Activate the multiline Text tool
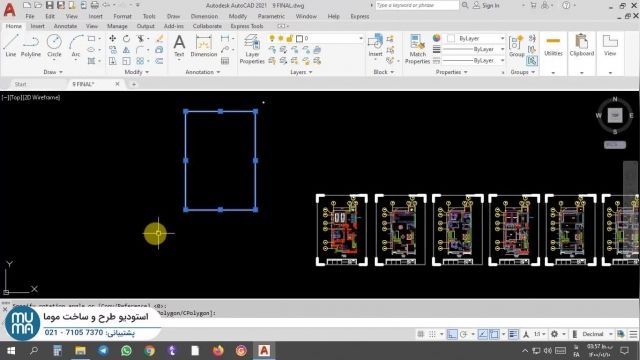 [179, 46]
